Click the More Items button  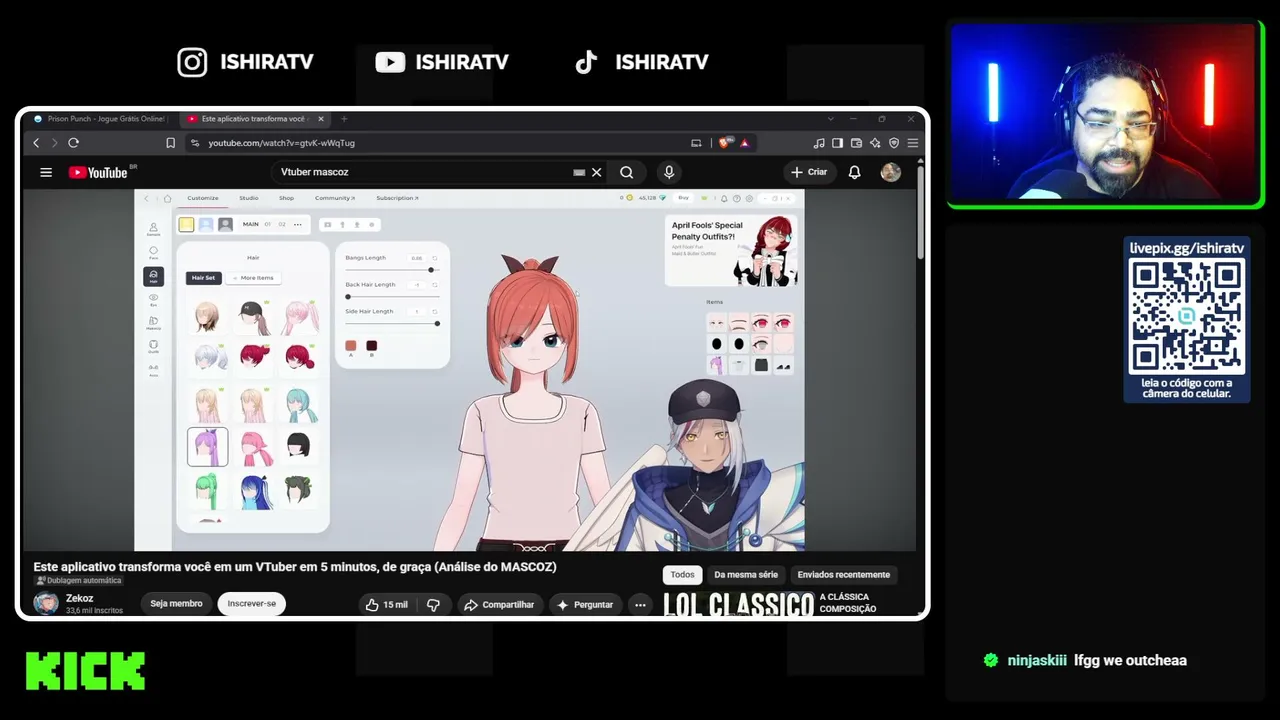(x=254, y=278)
